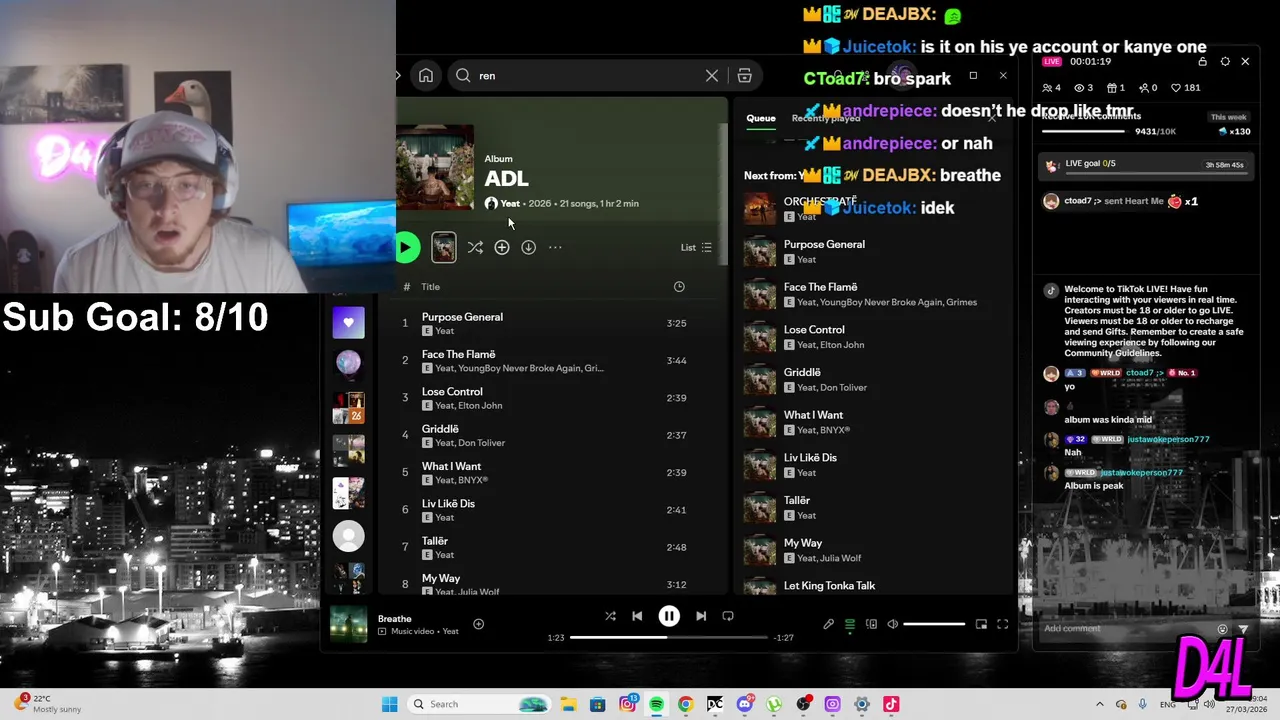The width and height of the screenshot is (1280, 720).
Task: Toggle shuffle for the ADL album
Action: pos(475,247)
